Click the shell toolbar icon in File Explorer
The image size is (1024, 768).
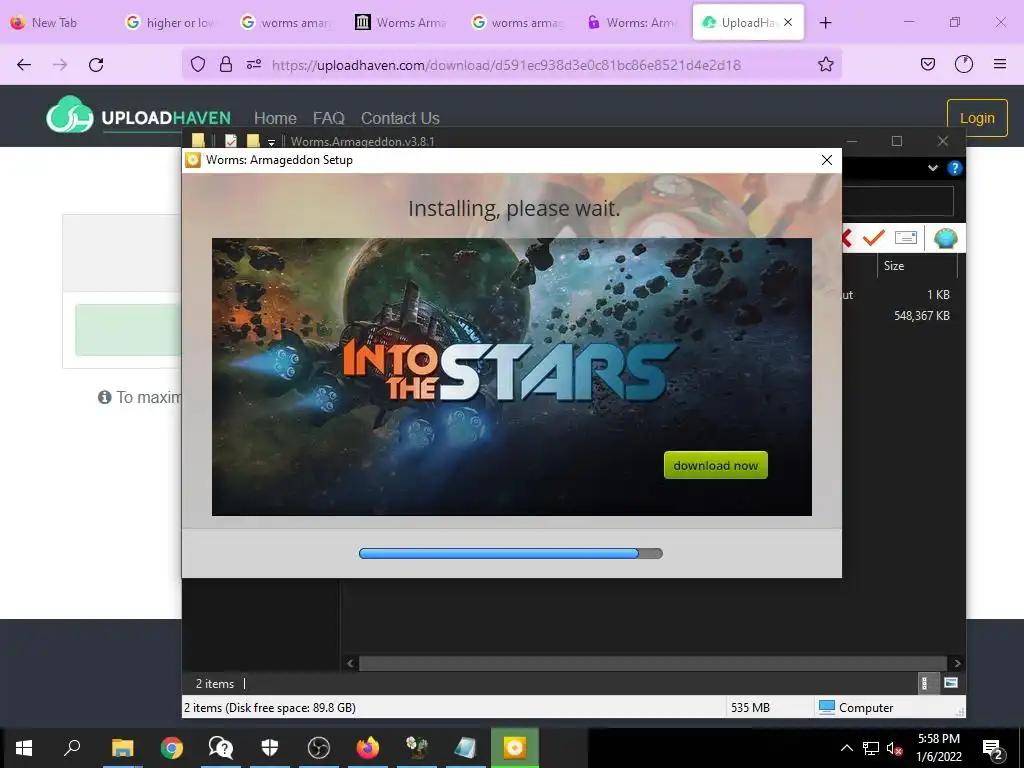[945, 238]
